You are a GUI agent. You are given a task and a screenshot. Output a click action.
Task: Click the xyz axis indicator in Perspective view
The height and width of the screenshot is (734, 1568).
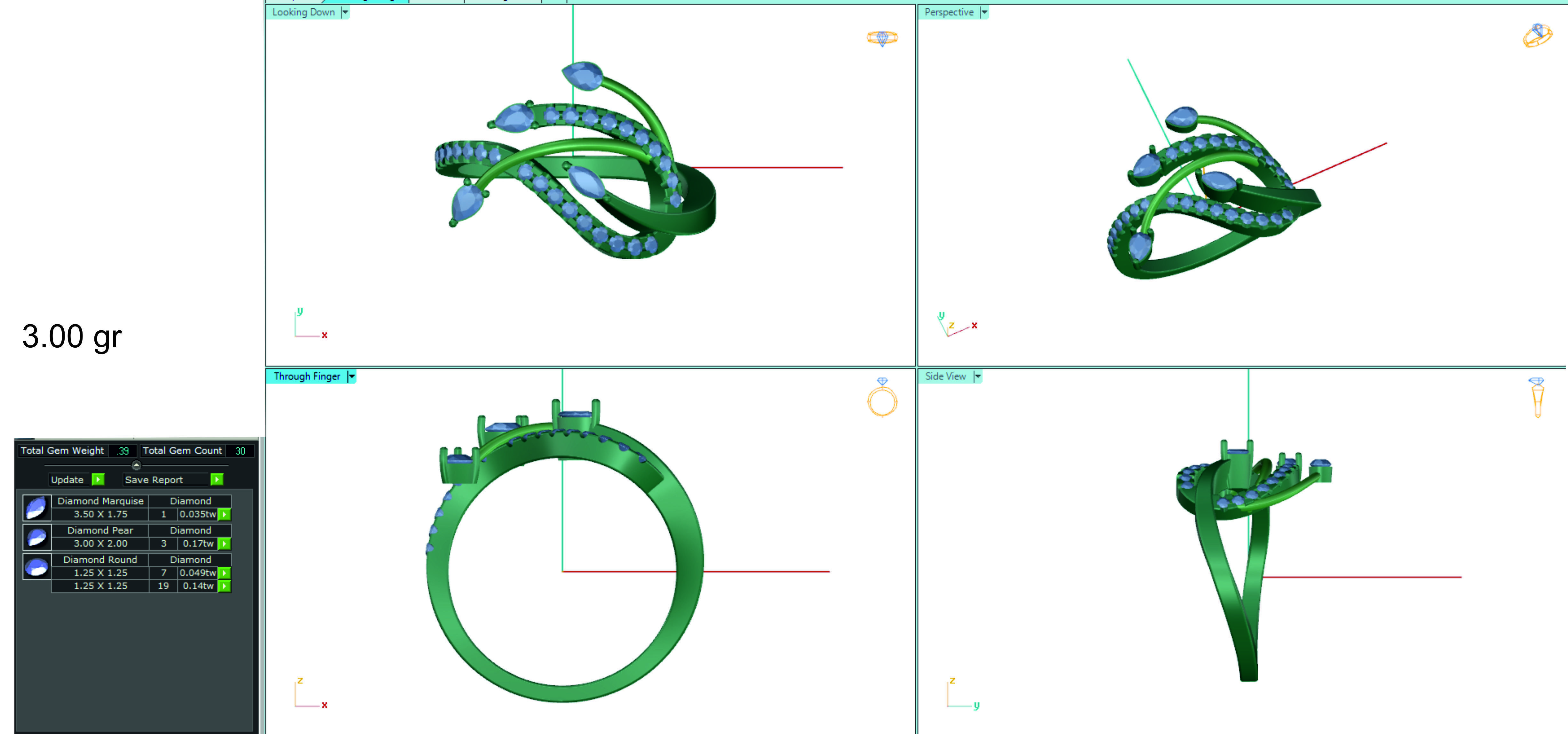(957, 324)
